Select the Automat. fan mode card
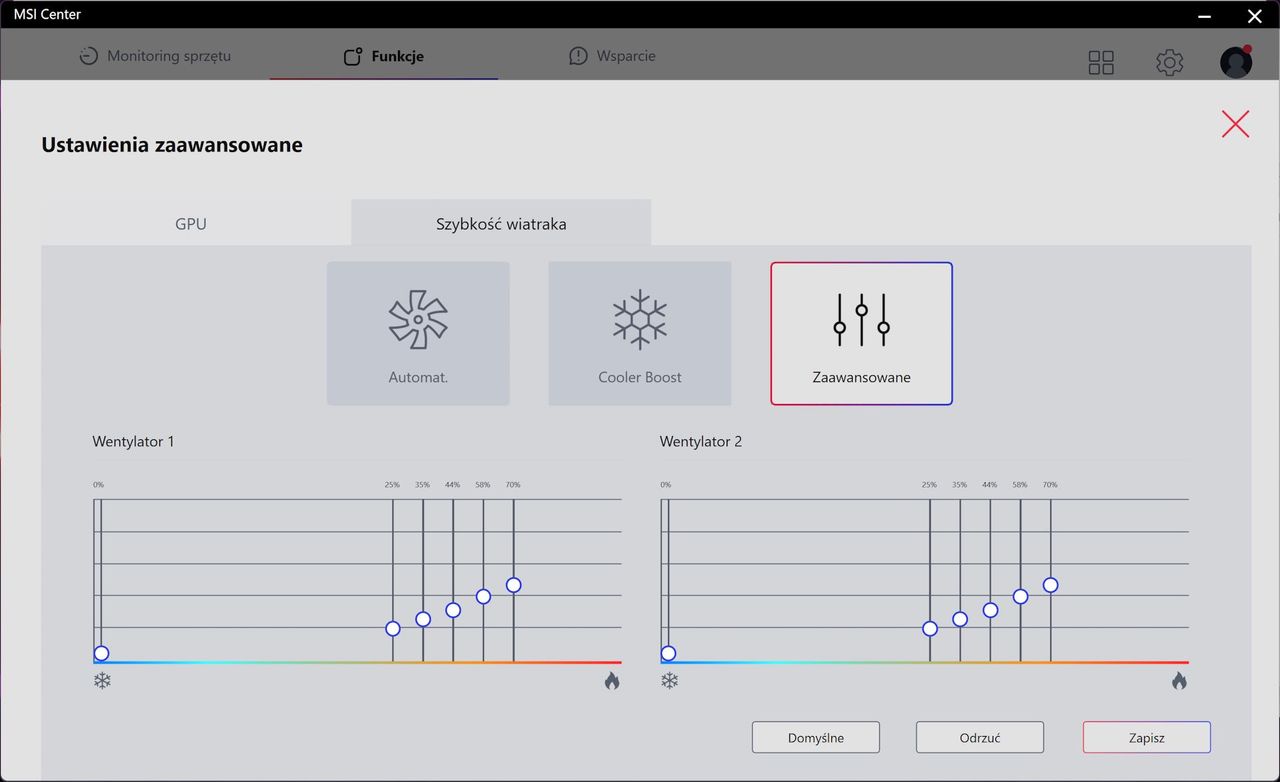 [x=418, y=334]
